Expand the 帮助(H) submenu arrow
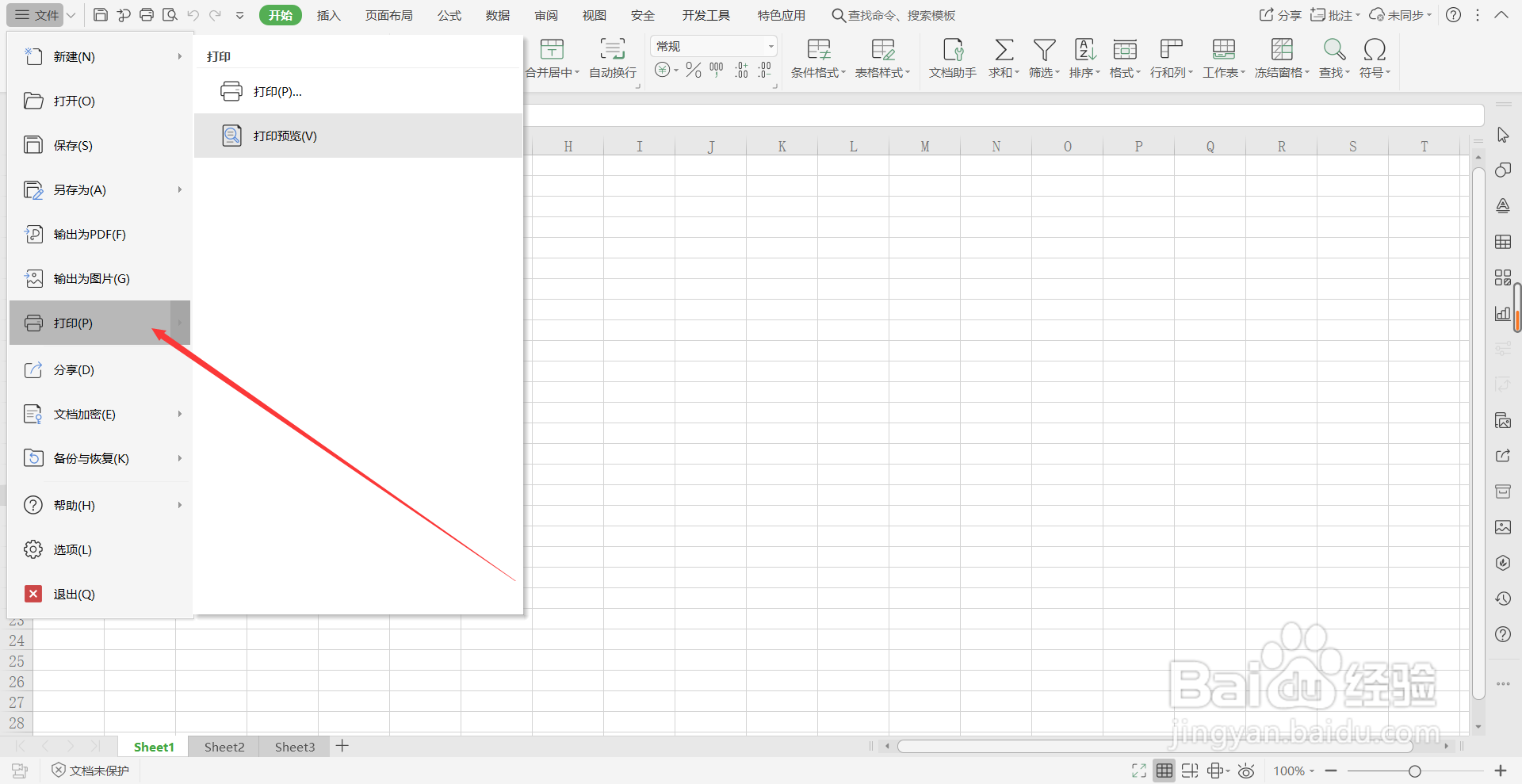Image resolution: width=1522 pixels, height=784 pixels. tap(180, 505)
